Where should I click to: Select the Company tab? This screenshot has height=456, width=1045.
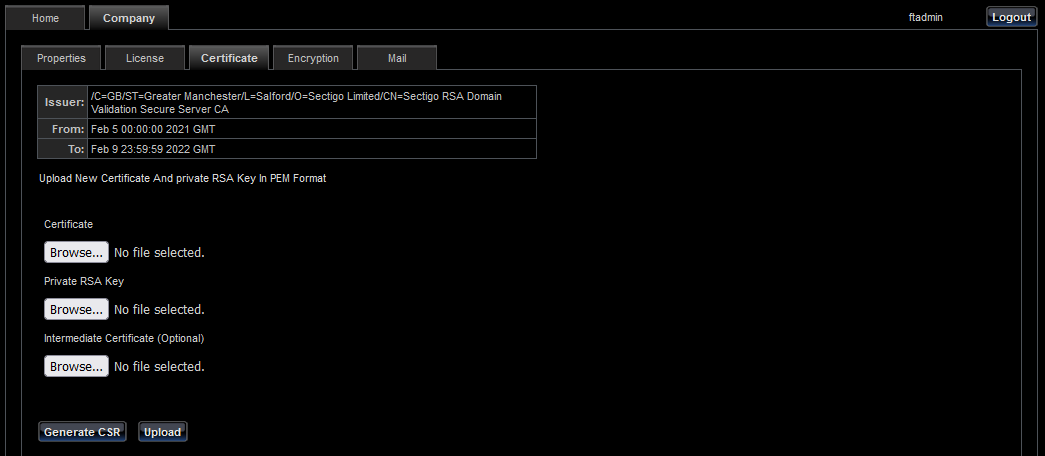[x=128, y=18]
